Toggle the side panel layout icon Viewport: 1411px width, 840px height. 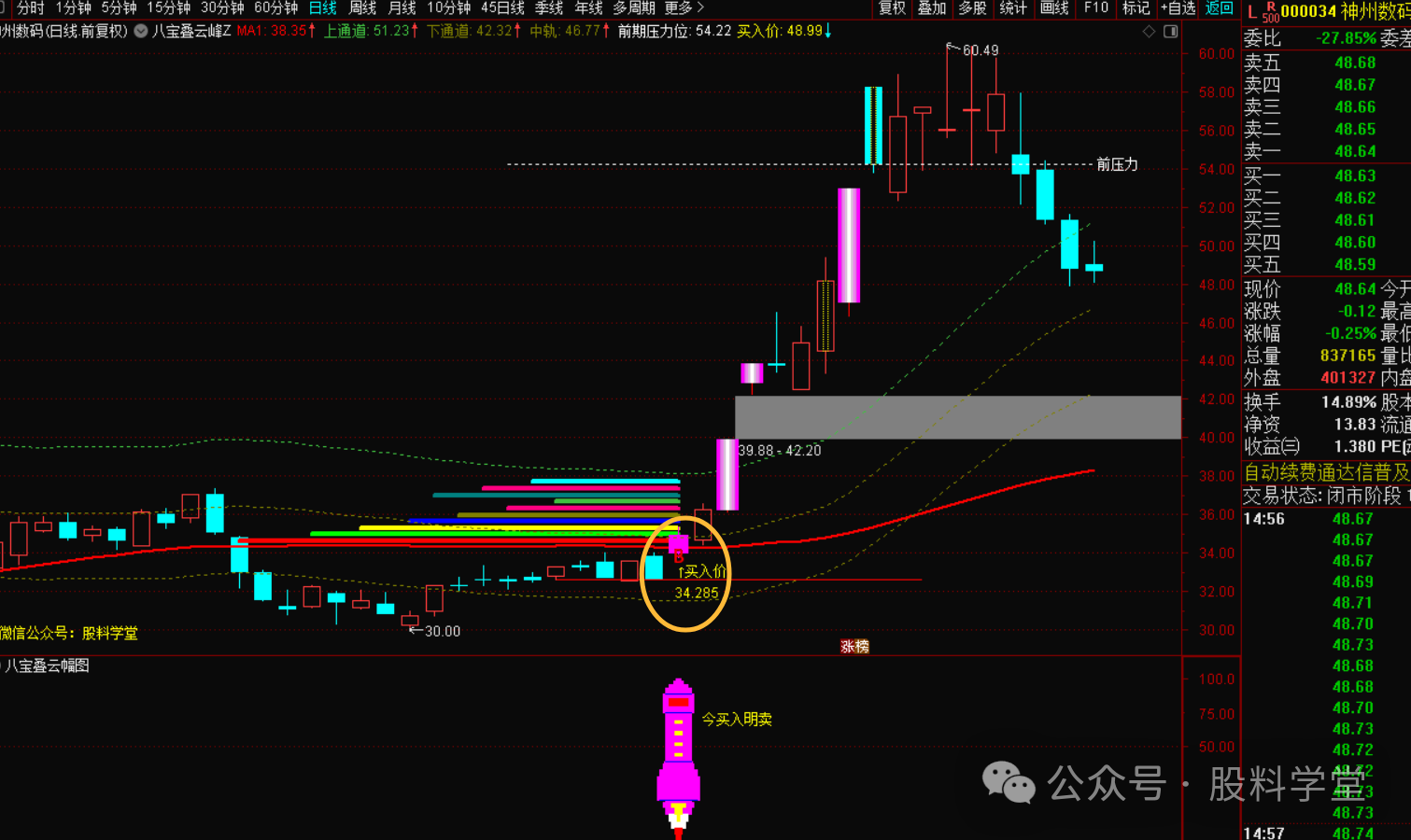click(x=1170, y=31)
